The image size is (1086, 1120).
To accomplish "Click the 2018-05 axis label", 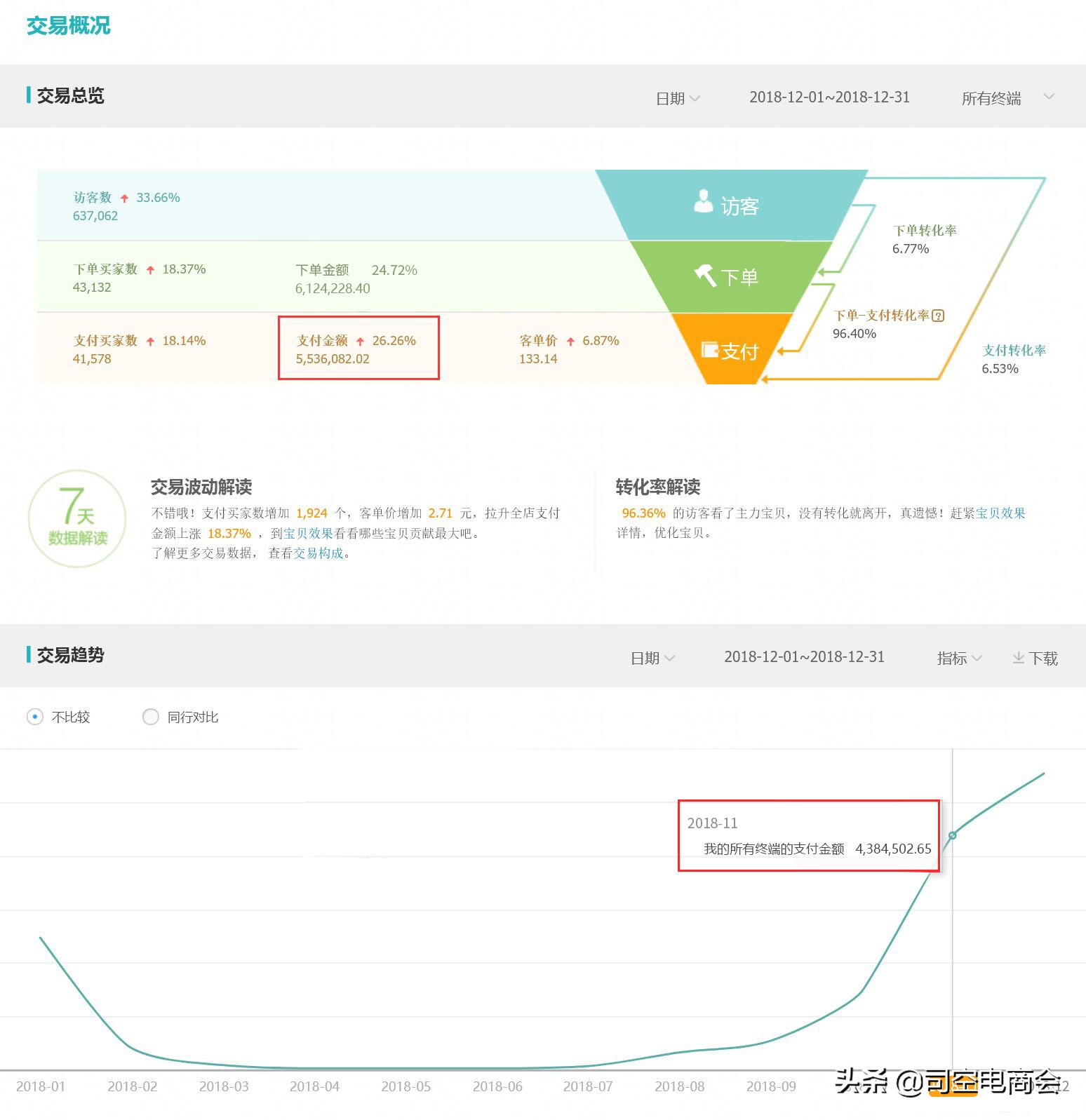I will [x=405, y=1086].
